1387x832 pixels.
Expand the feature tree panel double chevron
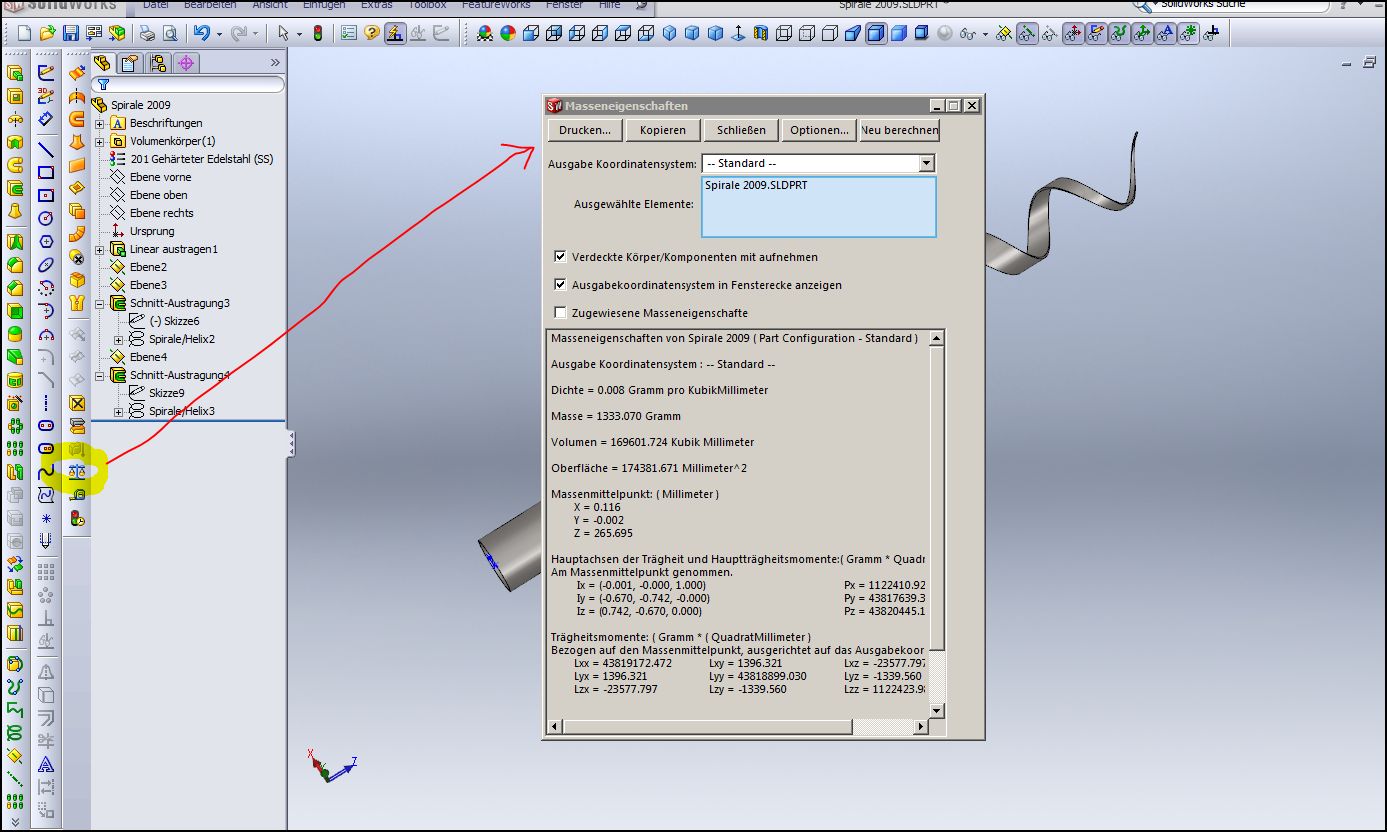pyautogui.click(x=276, y=63)
